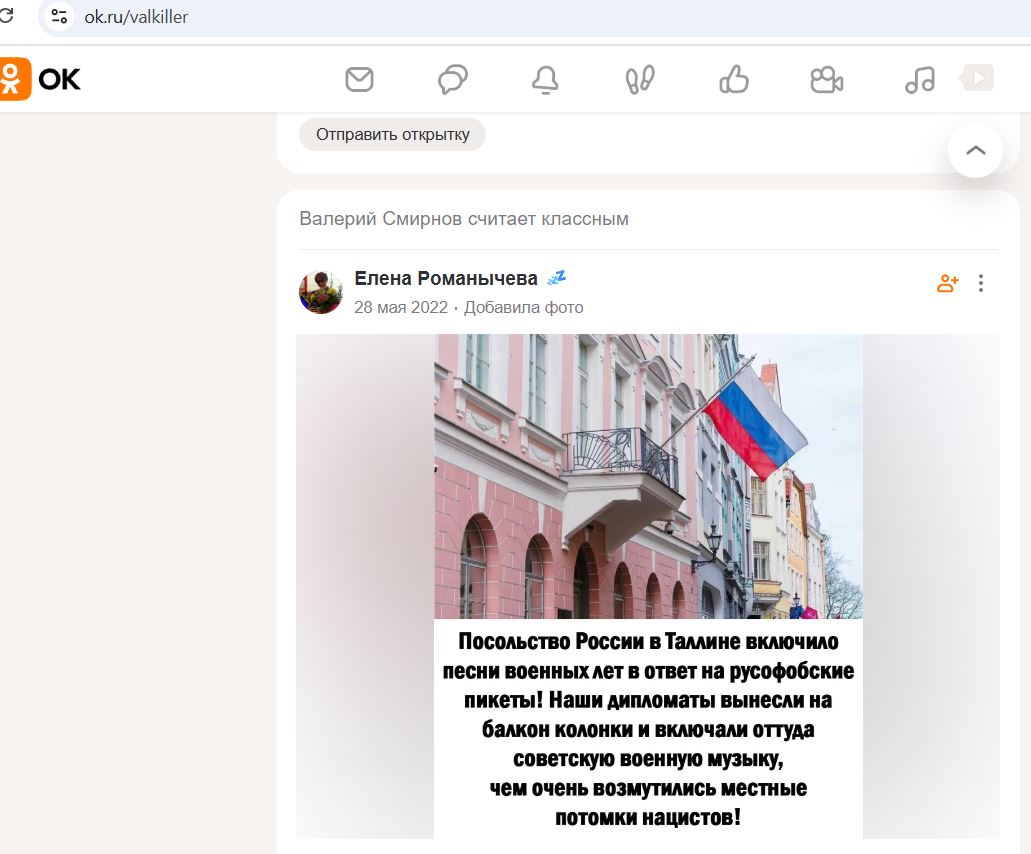Screen dimensions: 1031x854
Task: Open events thumbs-up icon
Action: pos(734,80)
